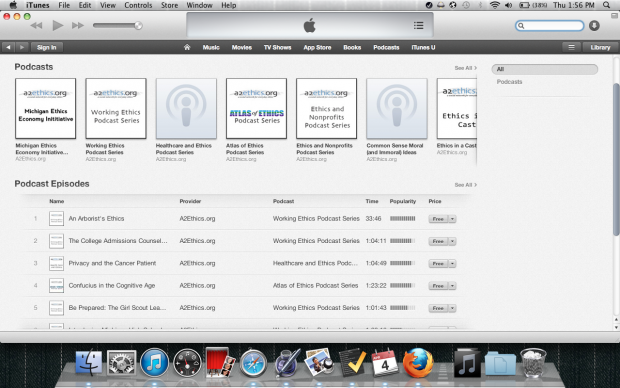620x388 pixels.
Task: Switch to the iTunes U tab
Action: (x=423, y=47)
